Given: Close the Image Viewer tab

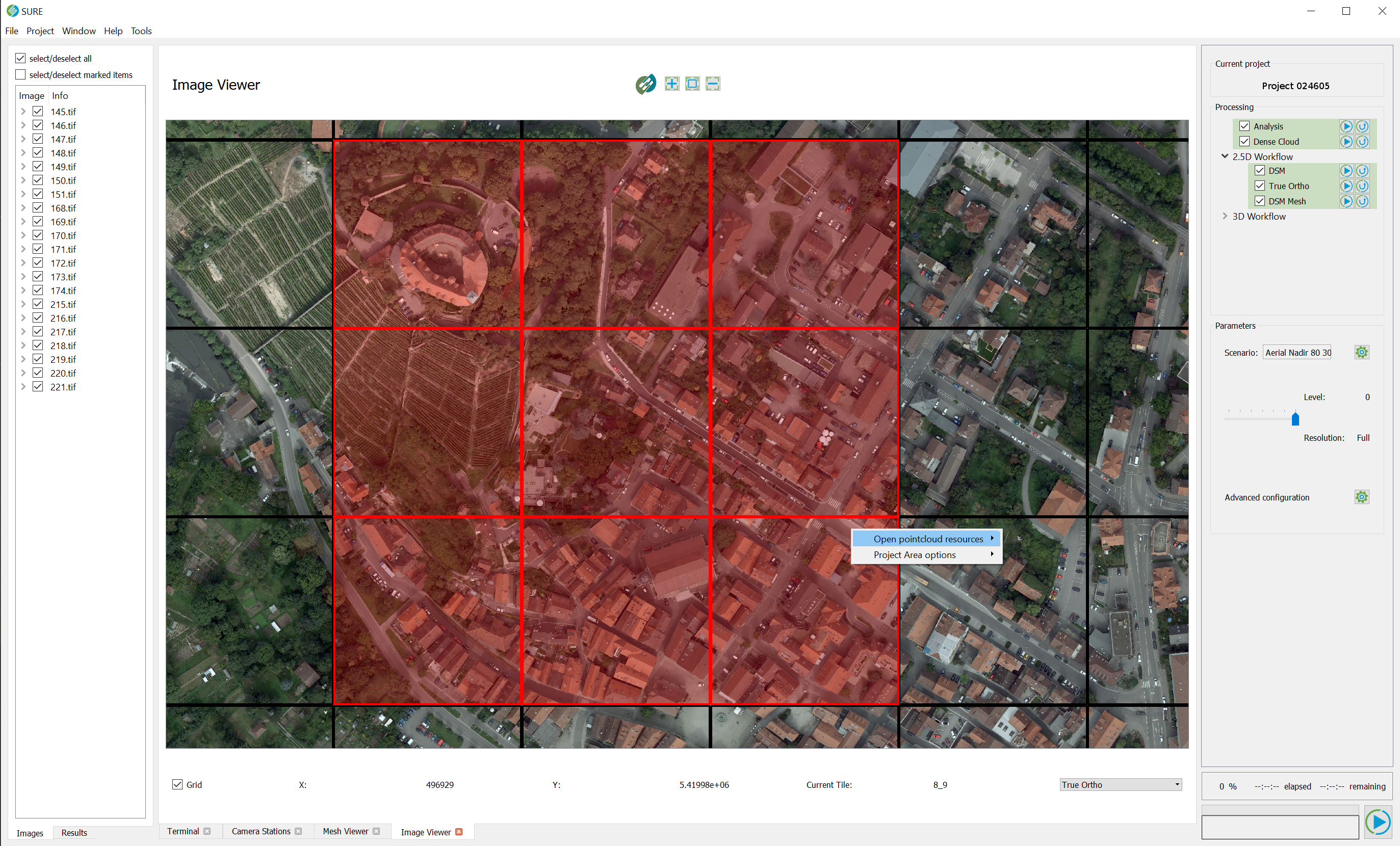Looking at the screenshot, I should click(459, 832).
